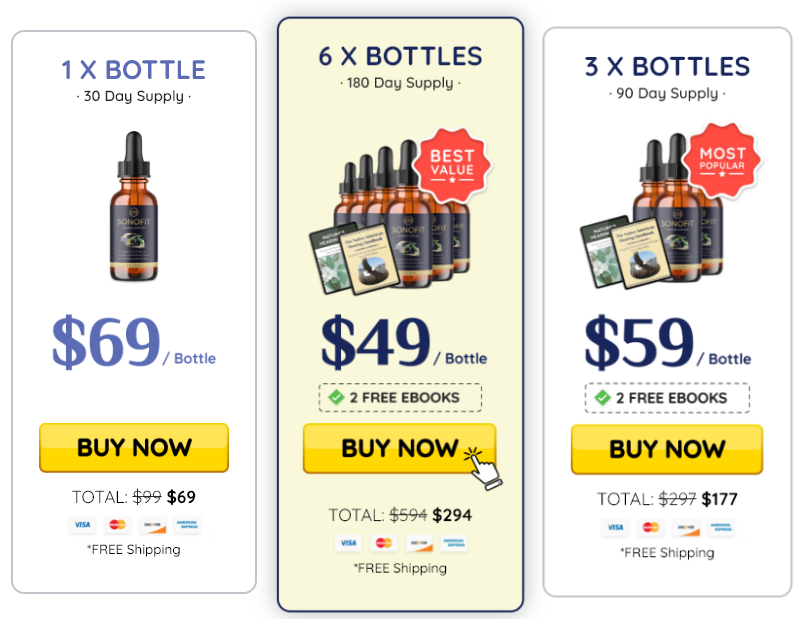Screen dimensions: 805x619
Task: Click the green checkmark in 6 bottles ebooks box
Action: tap(336, 397)
